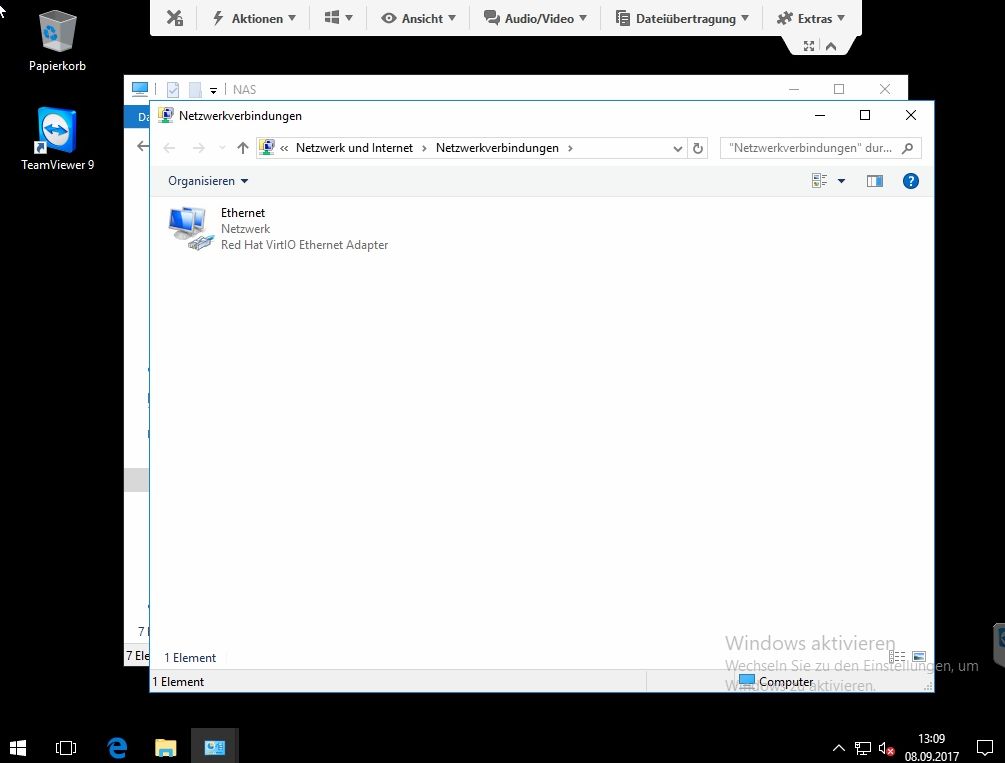
Task: Open the Dateiübertragung menu
Action: (682, 18)
